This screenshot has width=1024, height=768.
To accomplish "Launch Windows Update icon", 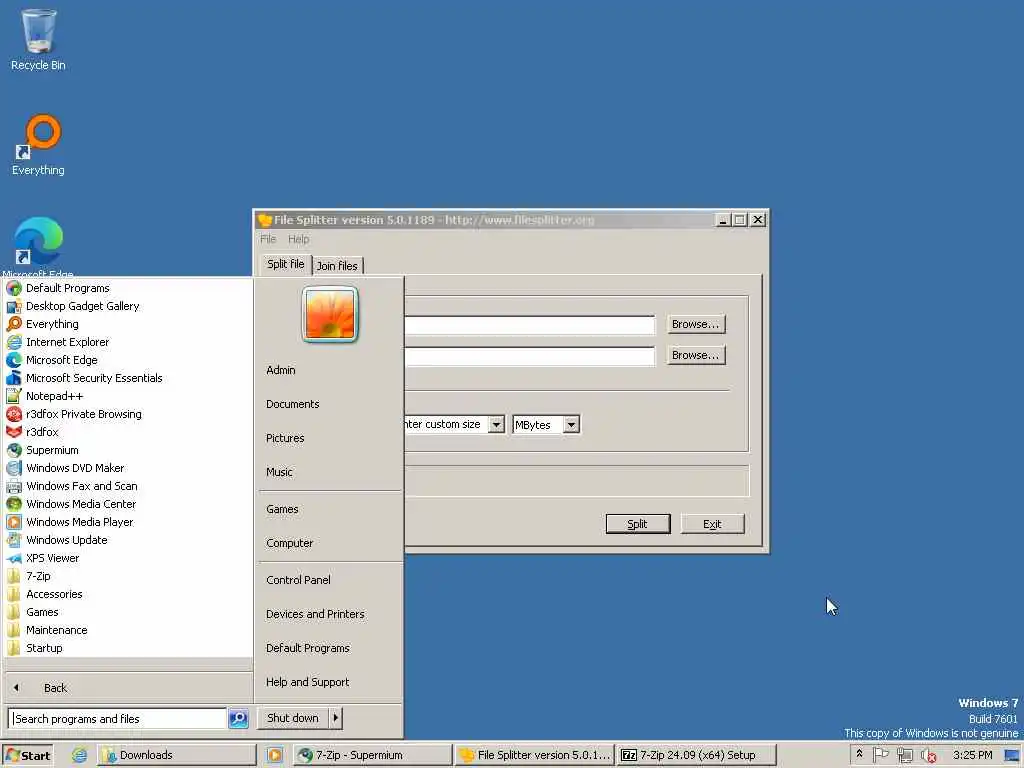I will [14, 540].
